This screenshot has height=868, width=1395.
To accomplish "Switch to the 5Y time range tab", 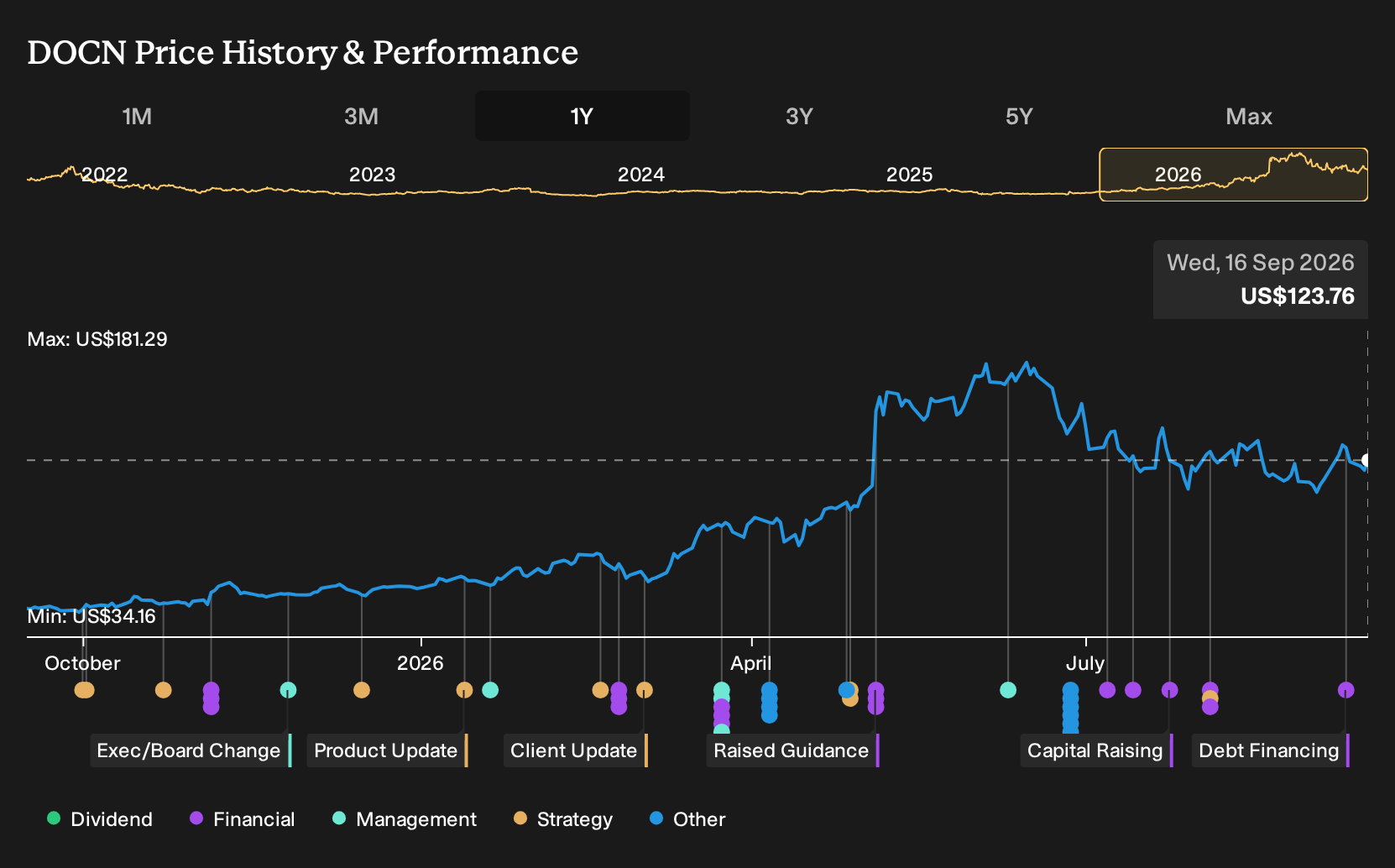I will [x=1019, y=116].
